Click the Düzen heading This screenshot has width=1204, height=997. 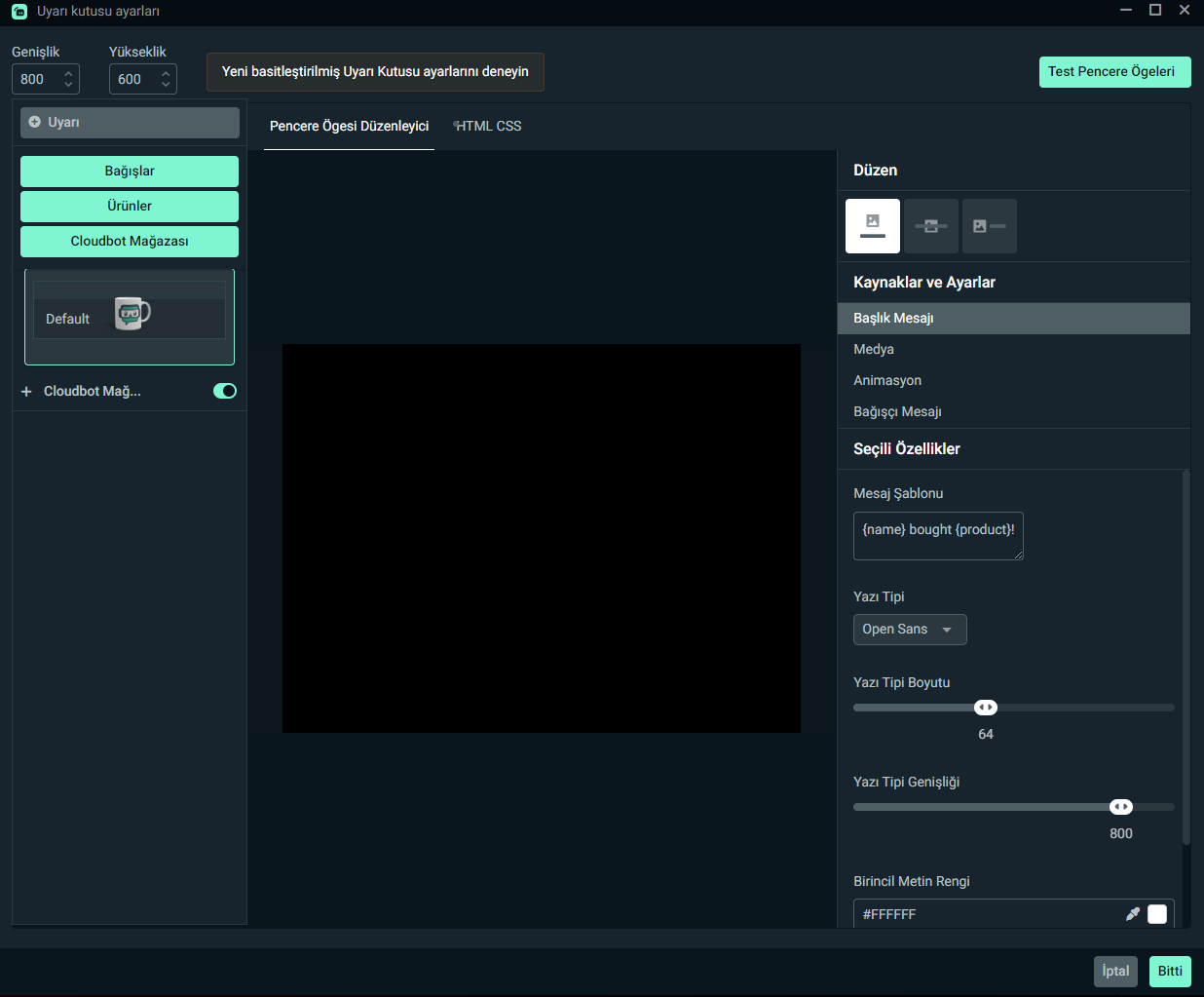(x=876, y=171)
